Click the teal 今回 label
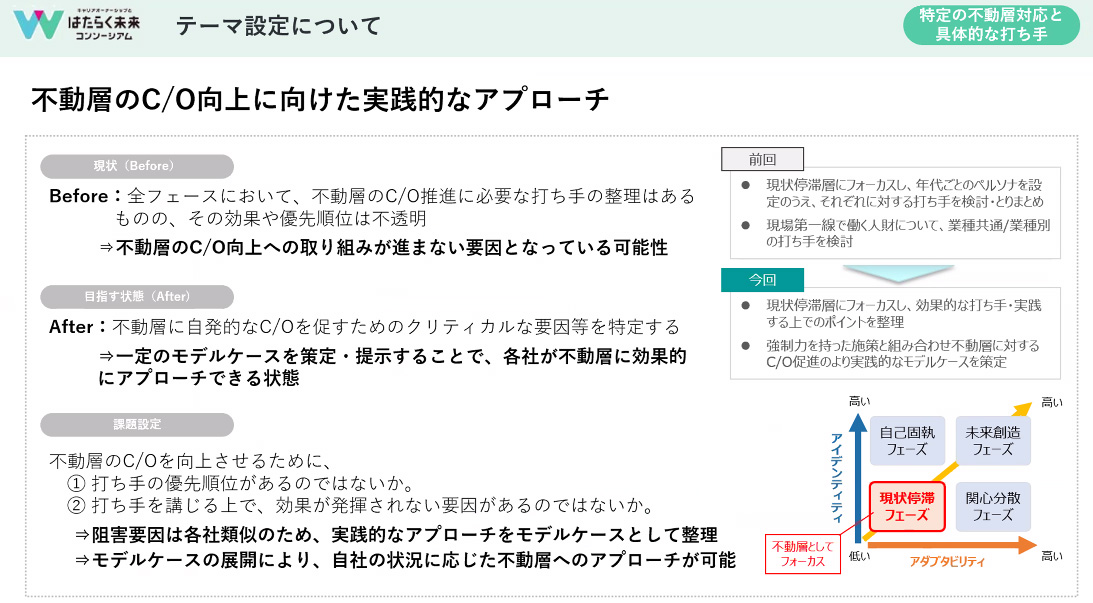The width and height of the screenshot is (1093, 603). 762,279
